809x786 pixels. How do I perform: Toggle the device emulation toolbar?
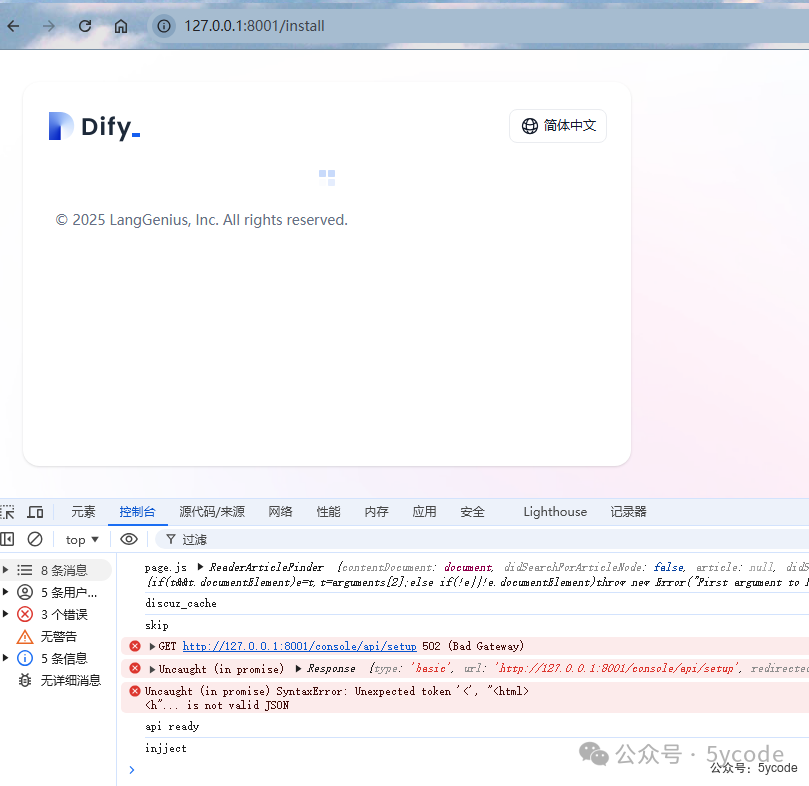pyautogui.click(x=35, y=511)
